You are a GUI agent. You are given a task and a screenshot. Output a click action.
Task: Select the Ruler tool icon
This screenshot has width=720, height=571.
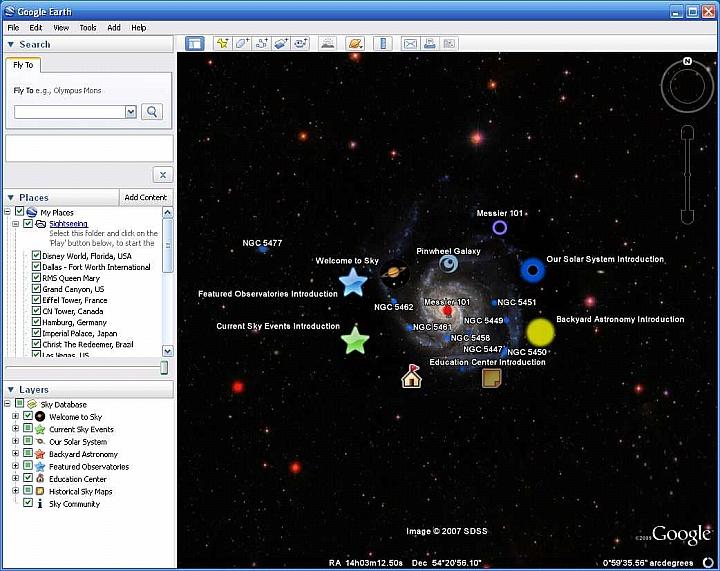383,44
